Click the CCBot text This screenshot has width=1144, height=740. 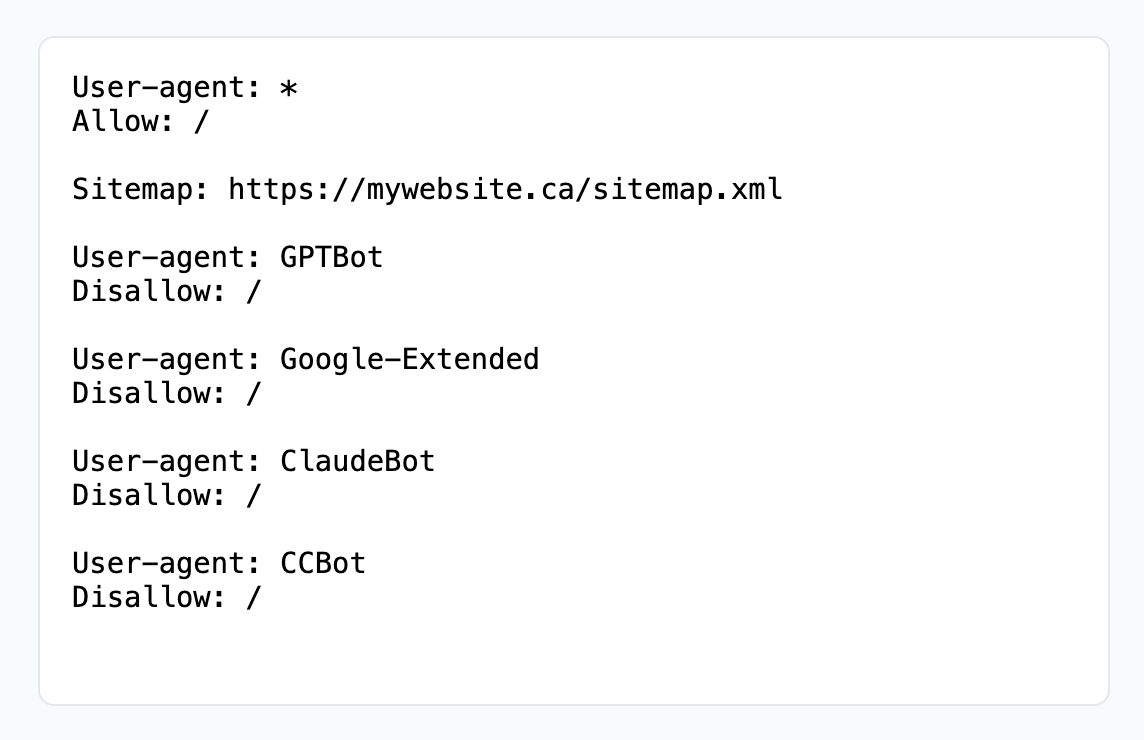click(322, 563)
